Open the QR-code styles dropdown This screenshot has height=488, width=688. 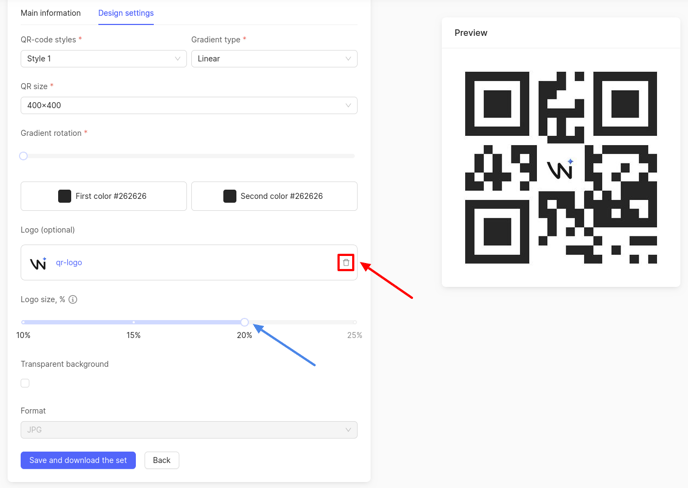[103, 59]
